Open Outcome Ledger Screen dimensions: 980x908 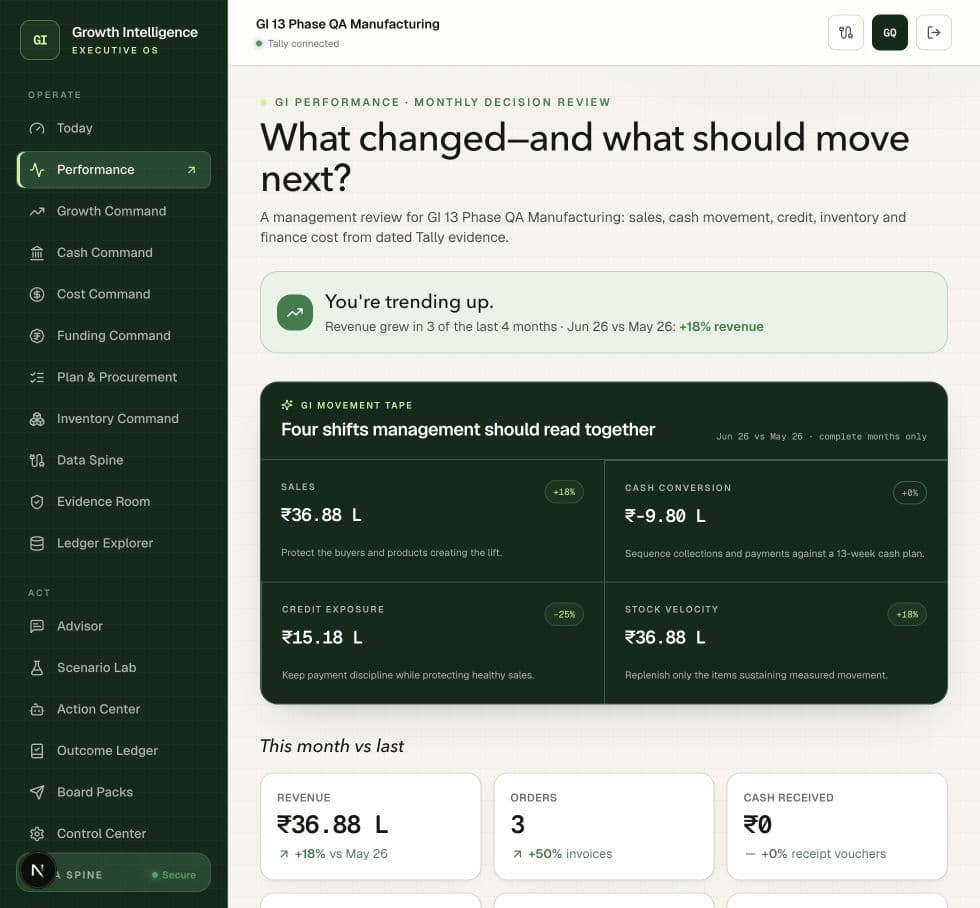(114, 751)
